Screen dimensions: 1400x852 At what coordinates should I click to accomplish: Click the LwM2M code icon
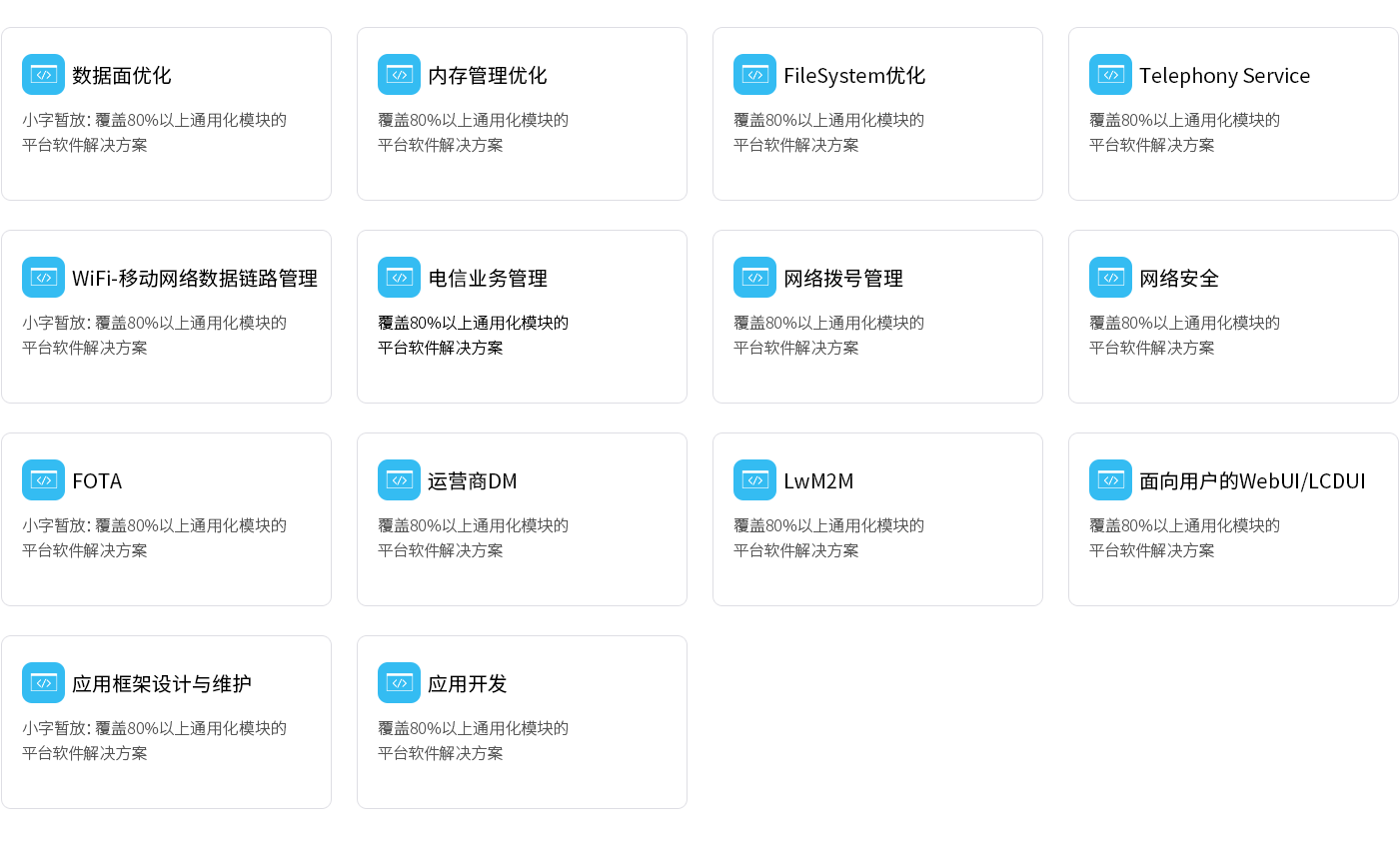[x=754, y=480]
